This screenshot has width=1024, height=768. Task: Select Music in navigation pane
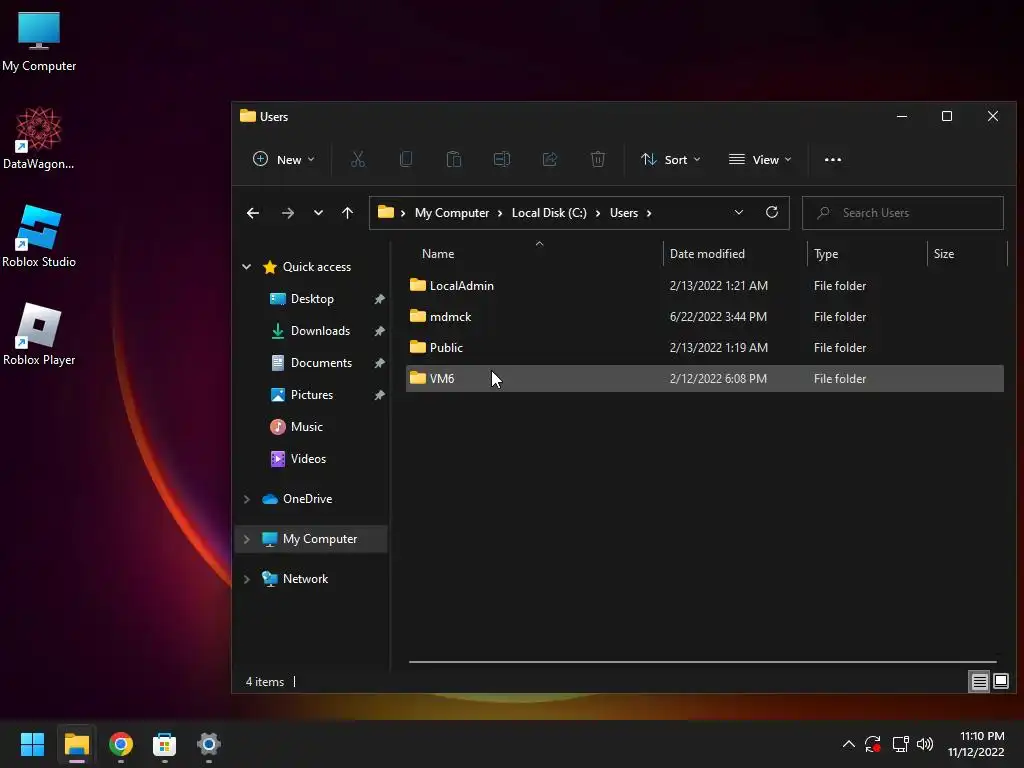306,426
